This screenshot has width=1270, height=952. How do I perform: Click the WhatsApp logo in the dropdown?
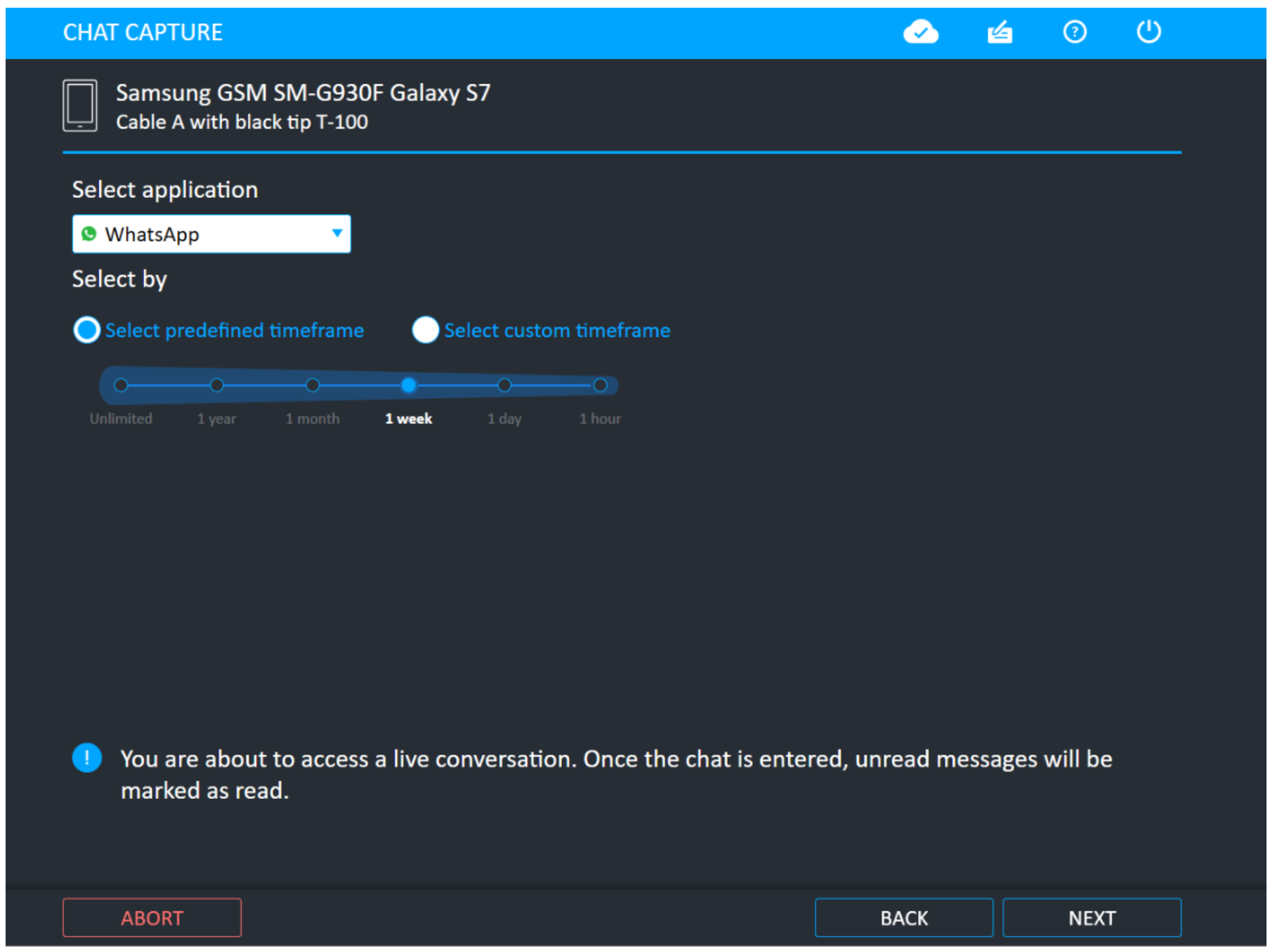coord(89,234)
